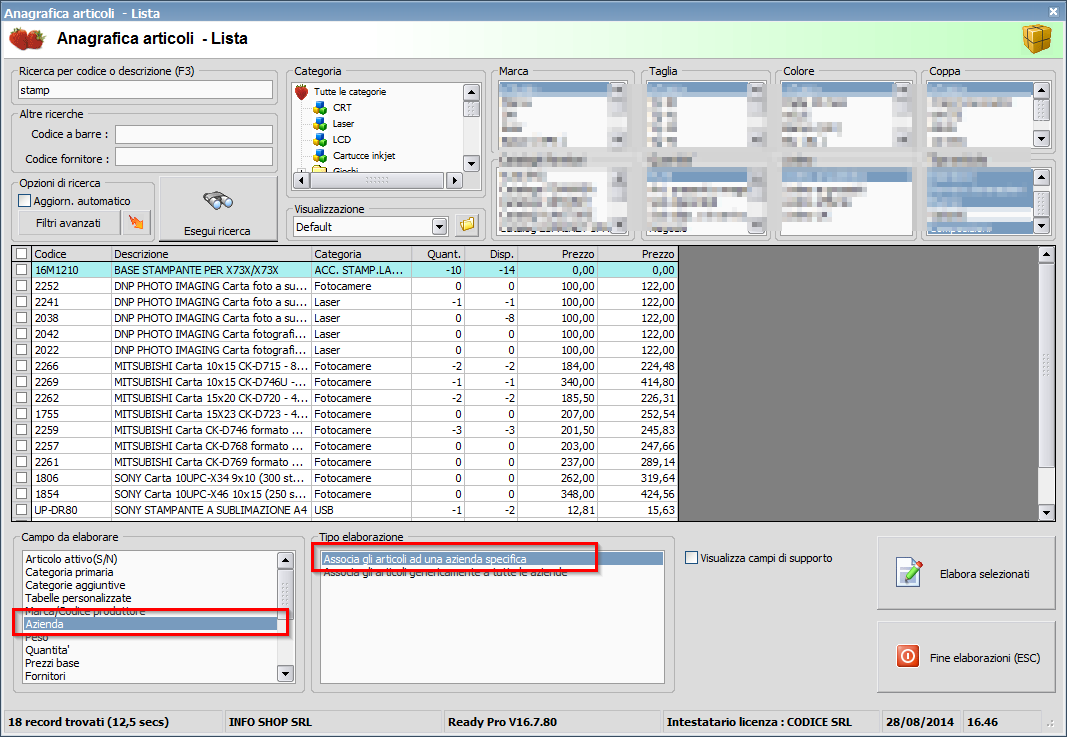Tick the select-all checkbox in table header
This screenshot has height=737, width=1067.
[22, 254]
